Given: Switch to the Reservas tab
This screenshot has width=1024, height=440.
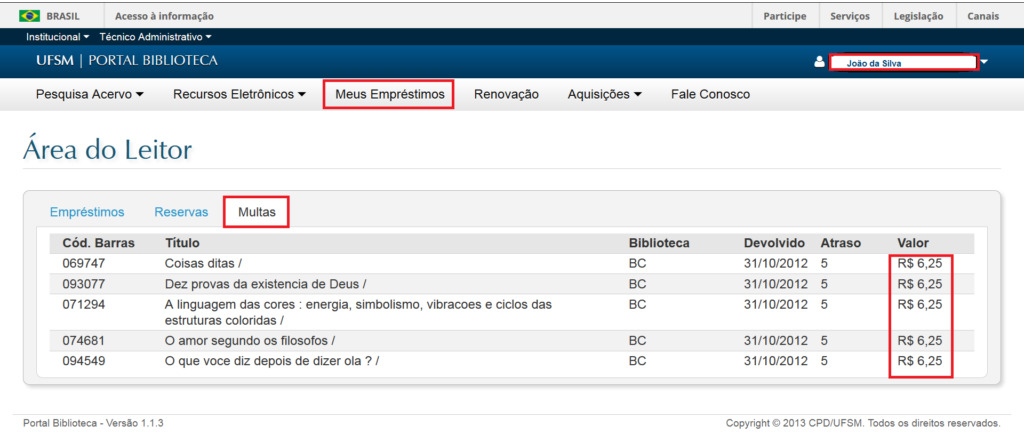Looking at the screenshot, I should tap(181, 212).
